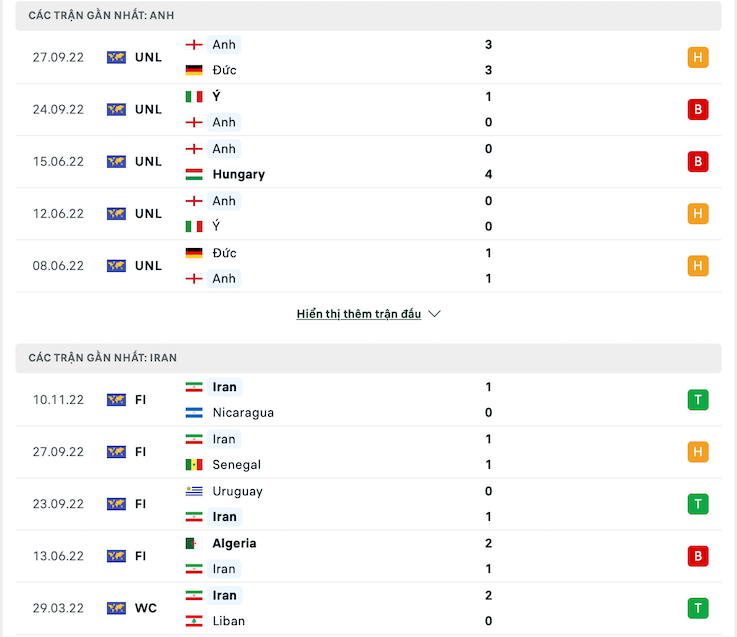Open the Uruguay team link
This screenshot has height=637, width=737.
click(238, 491)
